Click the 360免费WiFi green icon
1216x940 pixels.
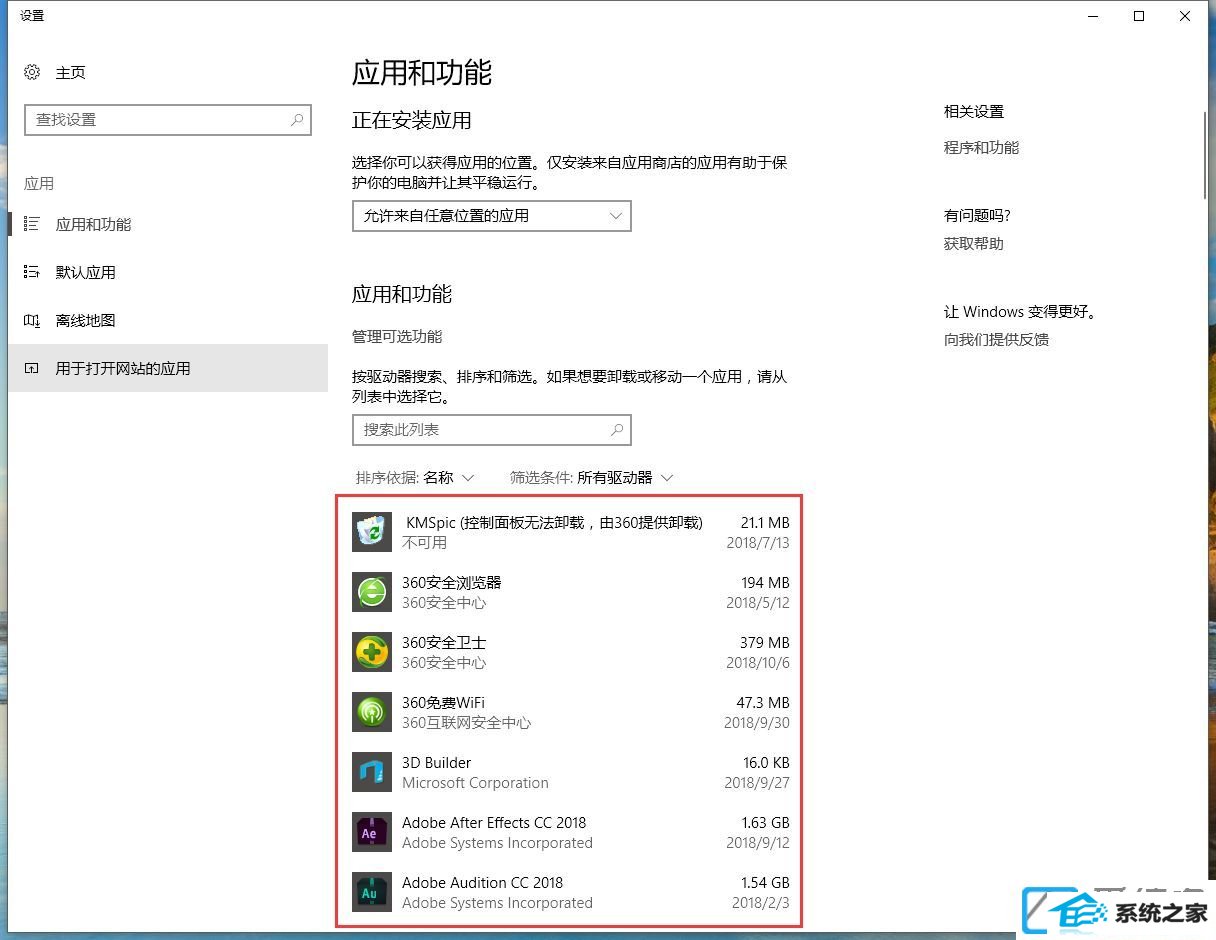pos(372,712)
